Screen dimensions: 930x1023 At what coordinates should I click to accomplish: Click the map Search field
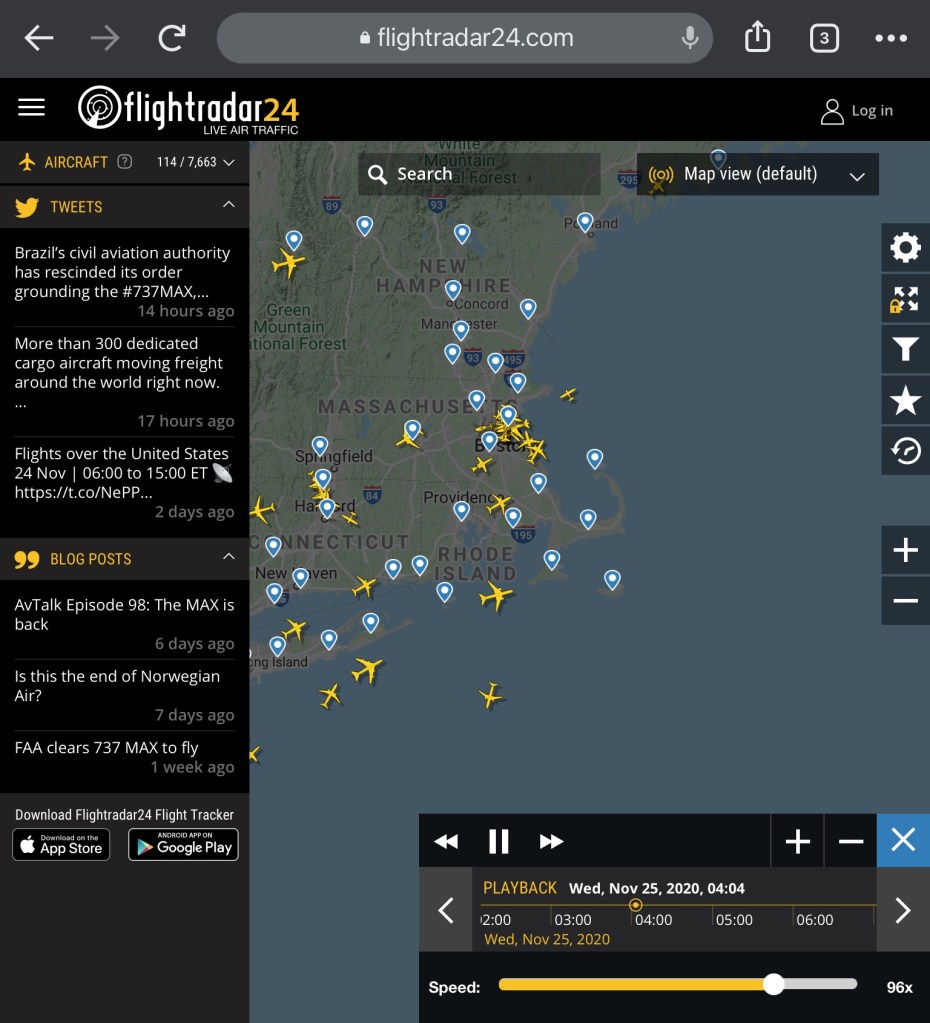[x=480, y=175]
